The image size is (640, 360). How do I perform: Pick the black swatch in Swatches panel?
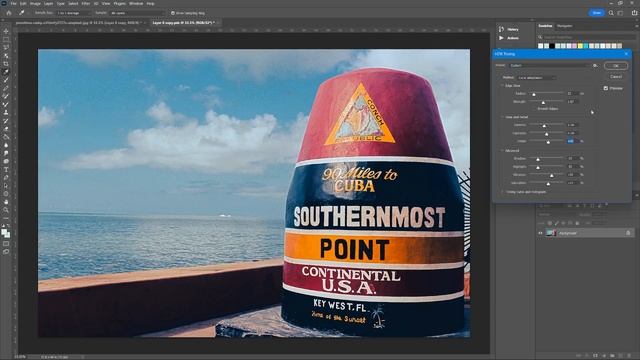point(552,46)
